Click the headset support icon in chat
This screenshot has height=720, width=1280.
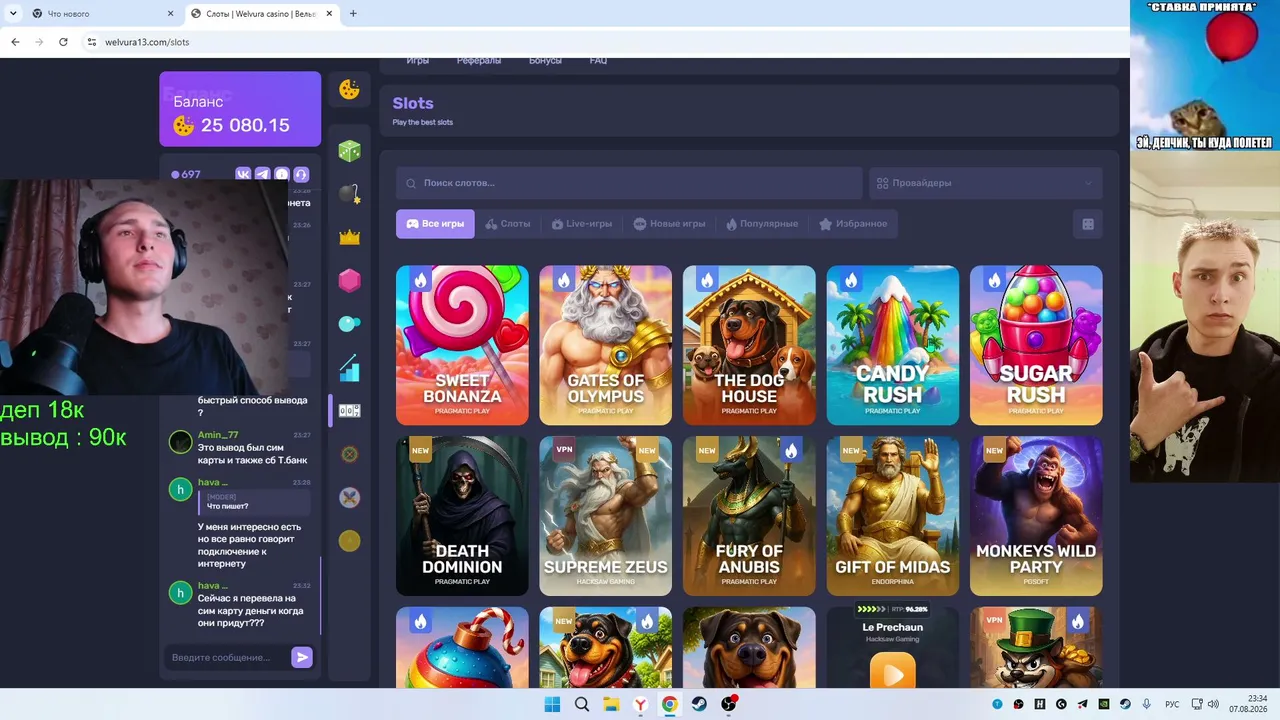click(301, 174)
